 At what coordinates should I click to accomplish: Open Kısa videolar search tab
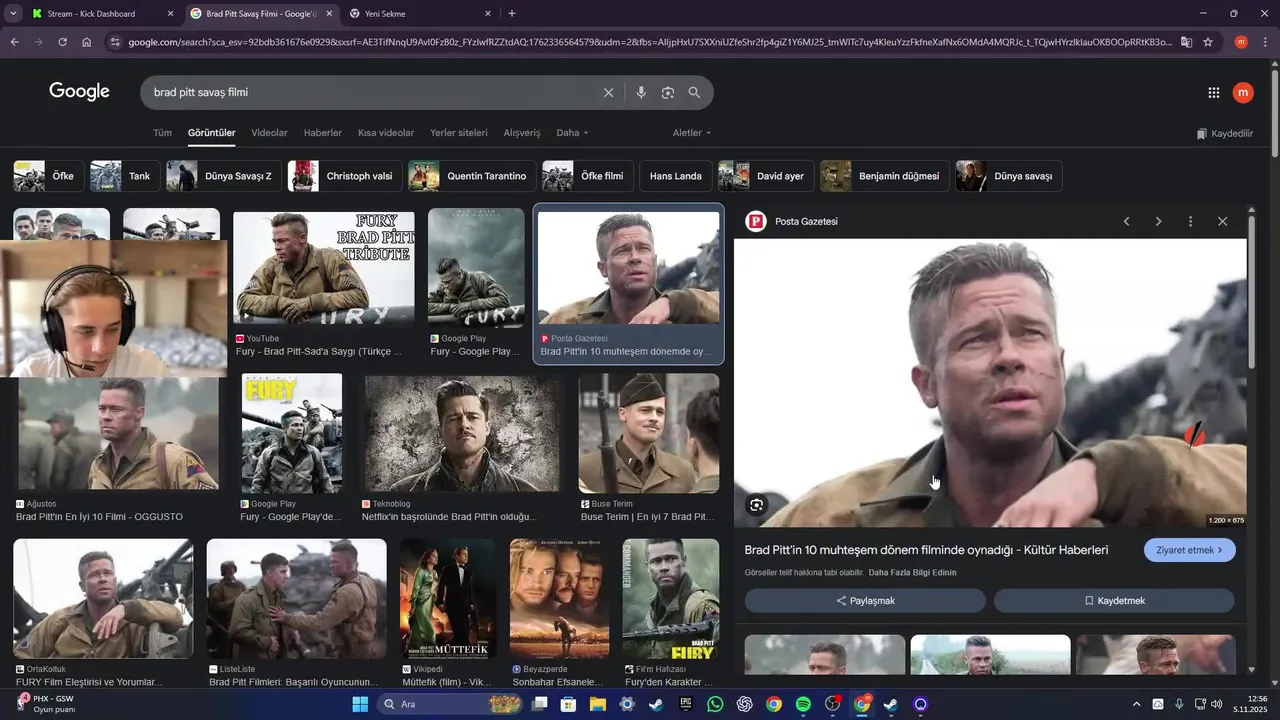coord(386,133)
